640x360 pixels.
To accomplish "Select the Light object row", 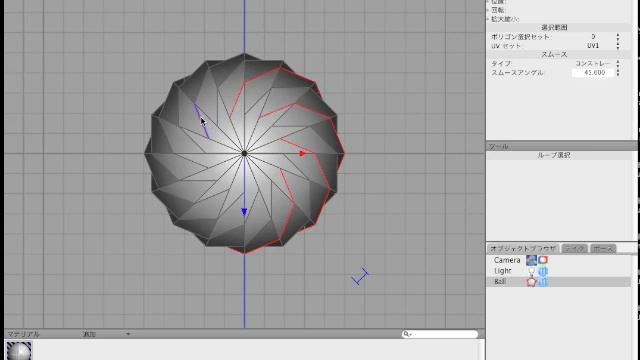I will click(x=558, y=271).
